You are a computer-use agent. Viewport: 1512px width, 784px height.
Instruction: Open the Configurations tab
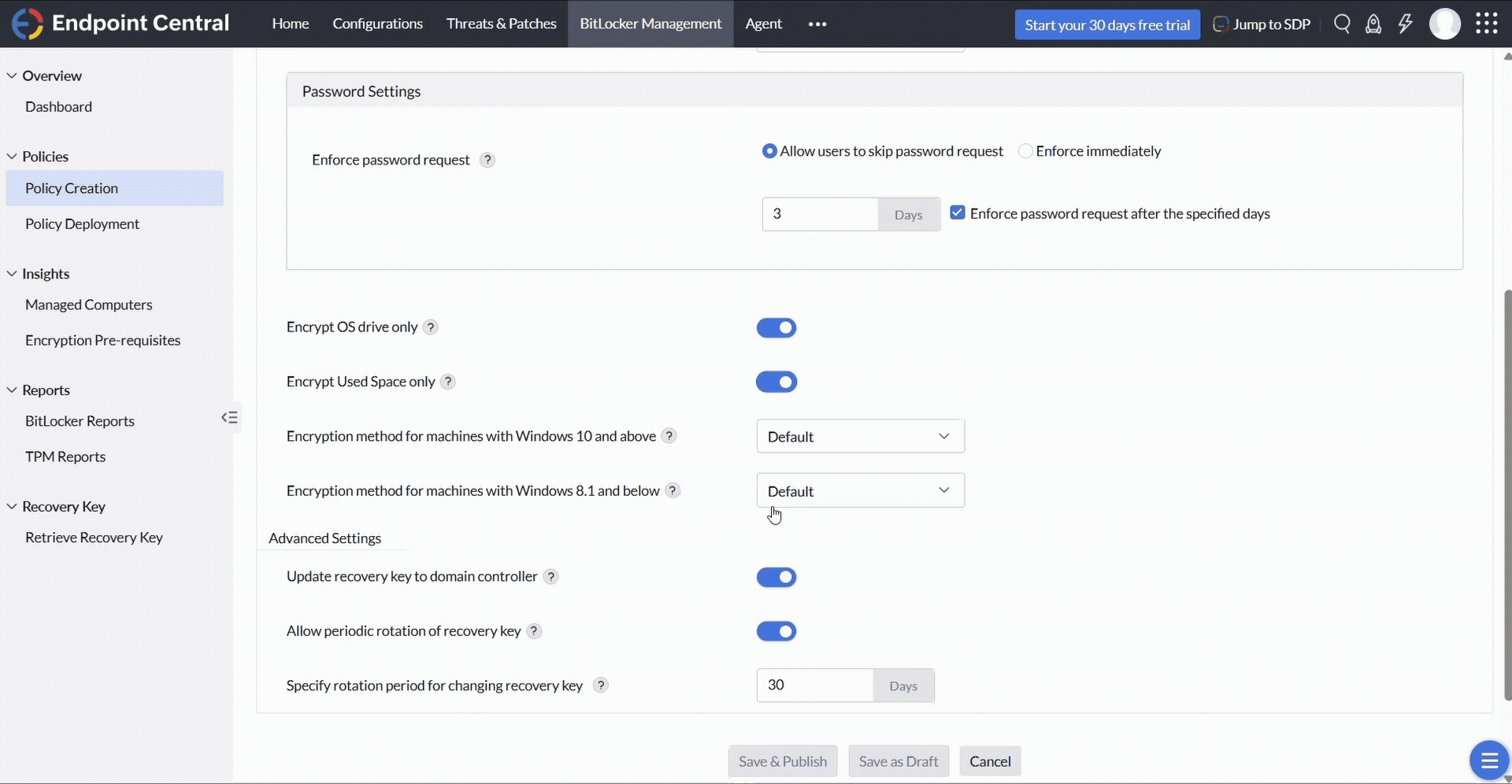pos(377,24)
